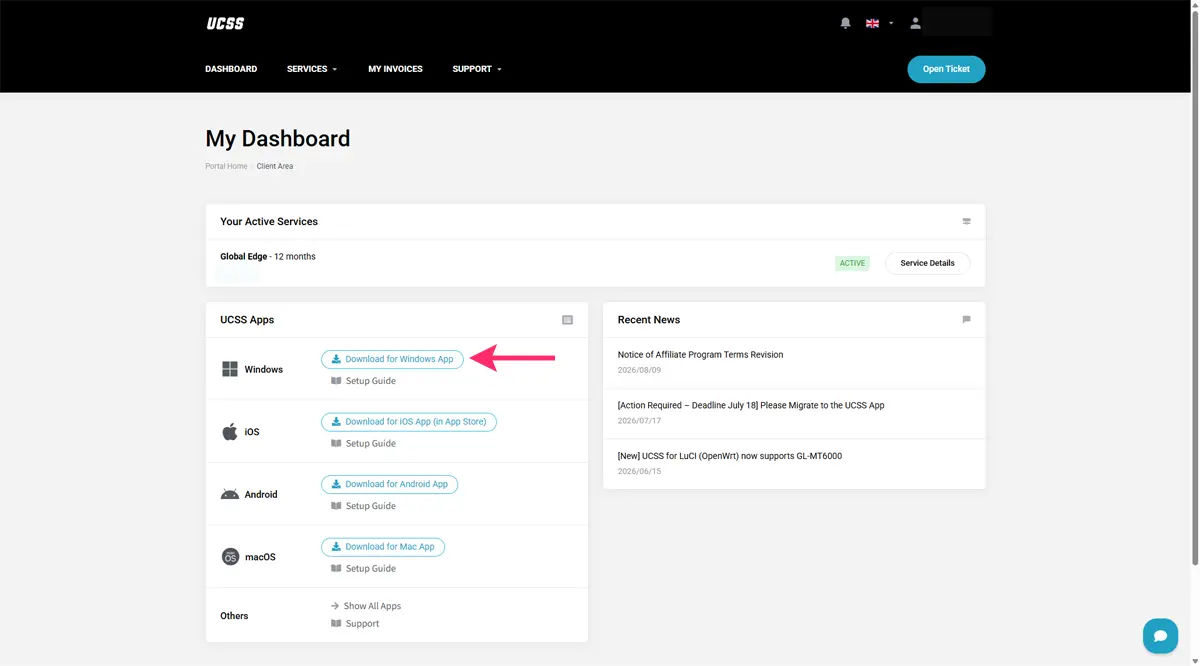Image resolution: width=1200 pixels, height=666 pixels.
Task: Open Service Details for Global Edge
Action: [x=927, y=263]
